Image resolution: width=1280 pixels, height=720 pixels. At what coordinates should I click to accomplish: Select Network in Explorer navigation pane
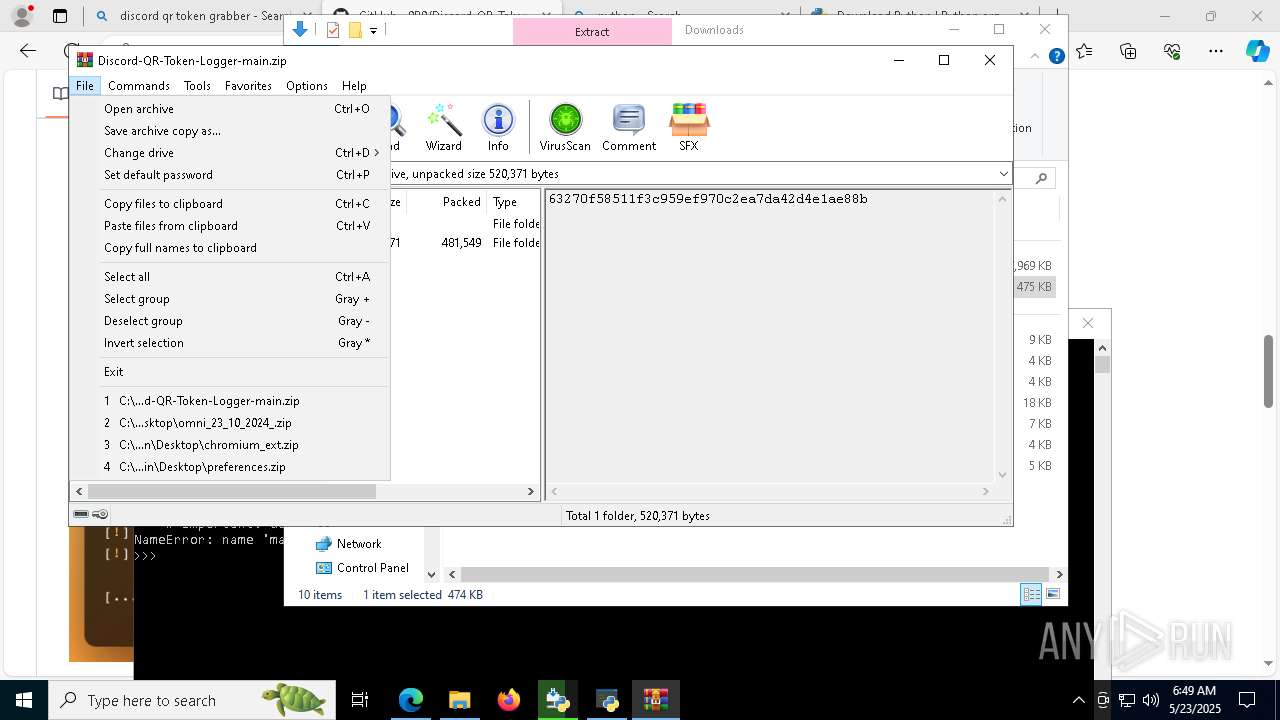point(359,544)
